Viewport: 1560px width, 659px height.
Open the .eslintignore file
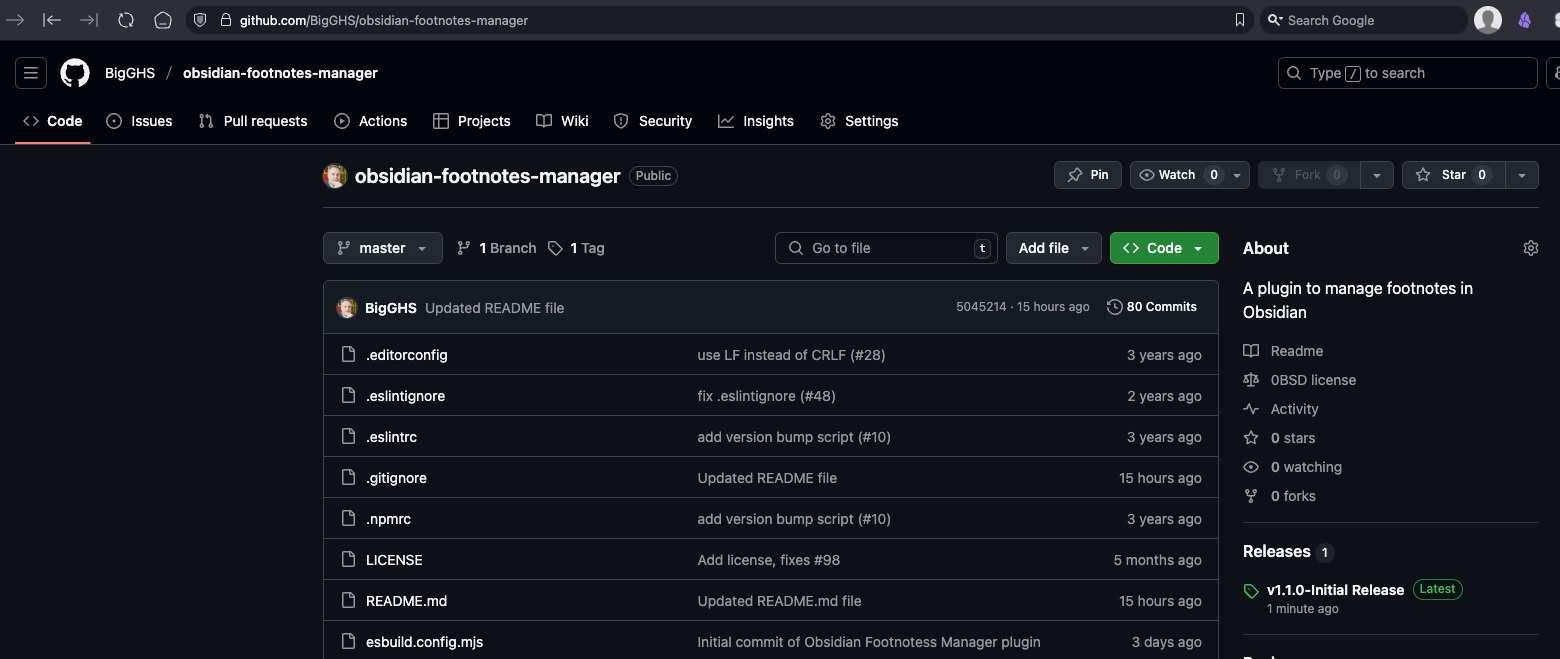click(x=405, y=396)
